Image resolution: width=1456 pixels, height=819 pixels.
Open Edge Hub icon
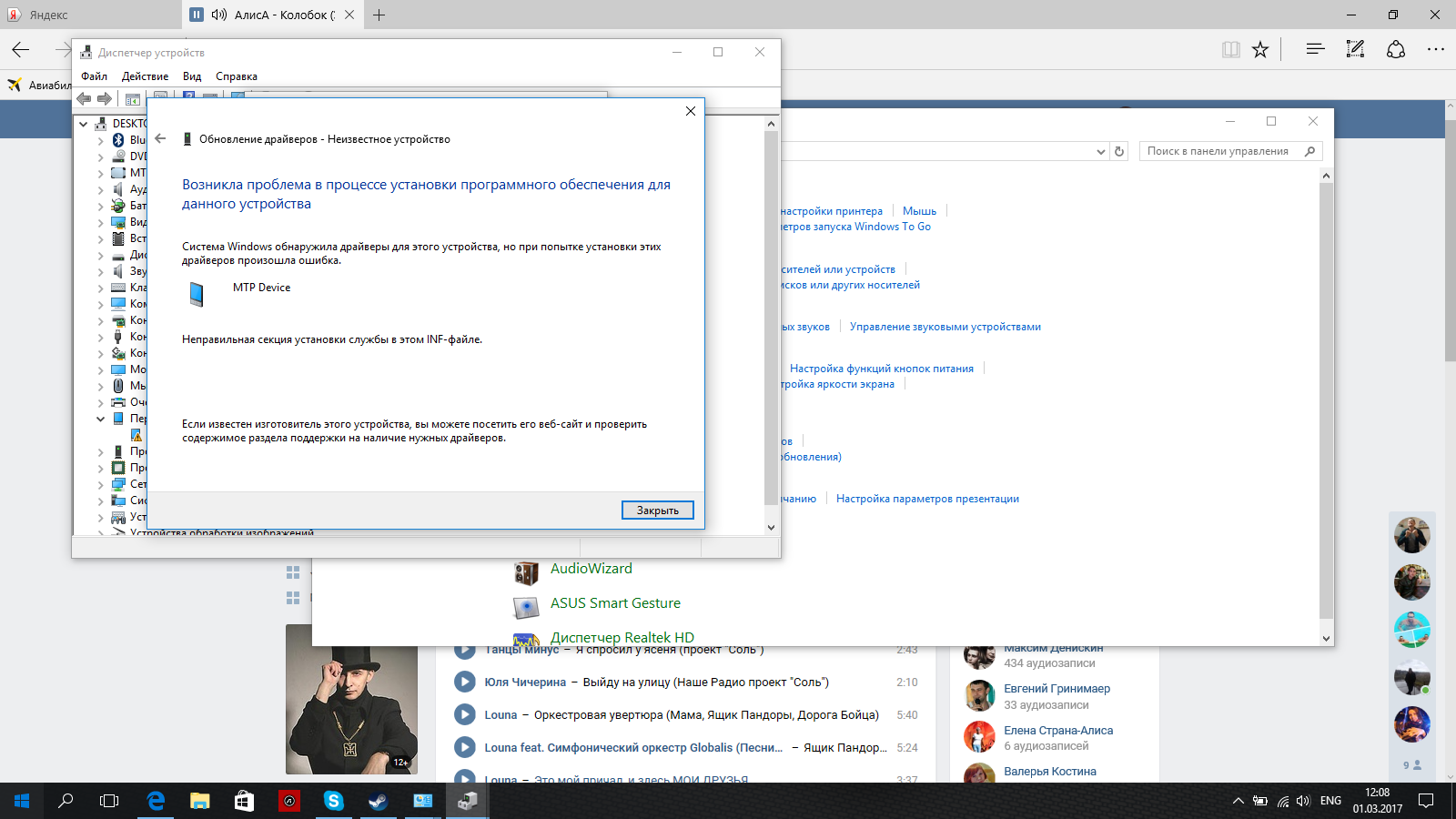(1314, 50)
